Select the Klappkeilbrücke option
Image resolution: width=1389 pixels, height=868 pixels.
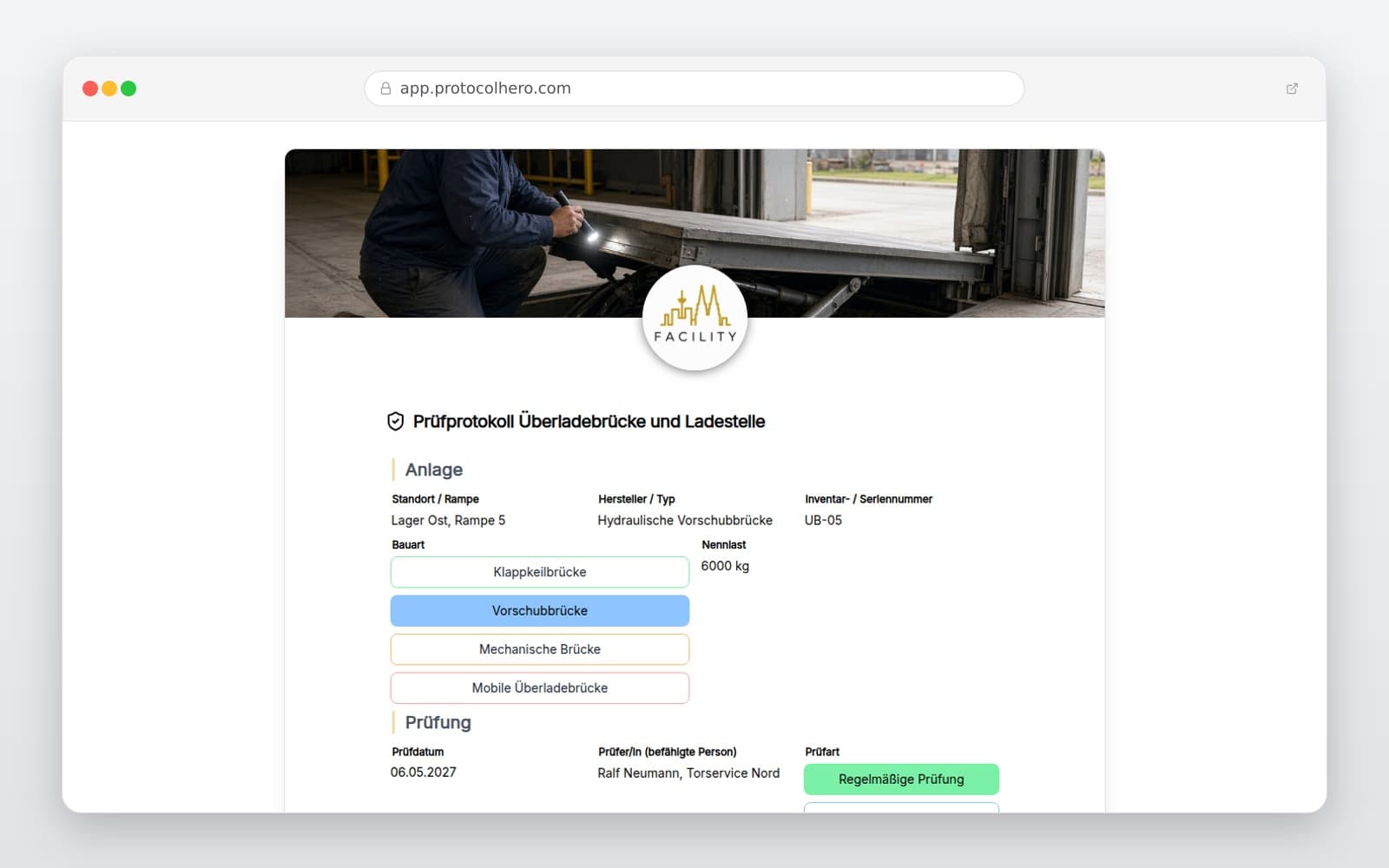pyautogui.click(x=540, y=572)
